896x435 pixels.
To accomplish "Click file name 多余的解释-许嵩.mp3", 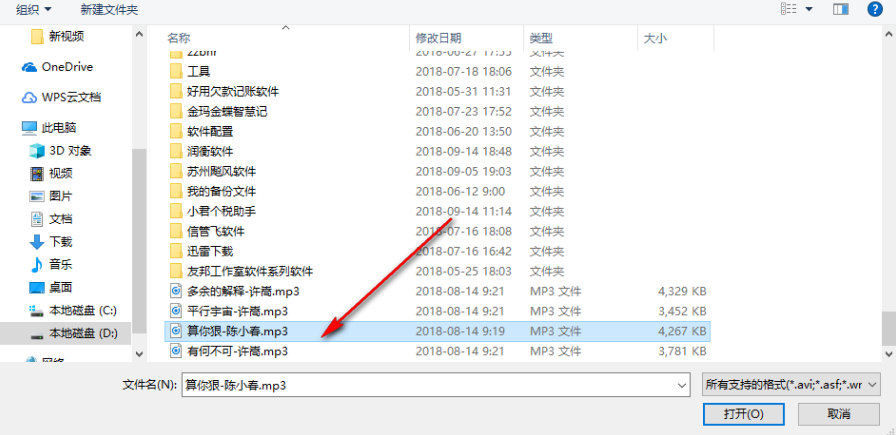I will 243,292.
